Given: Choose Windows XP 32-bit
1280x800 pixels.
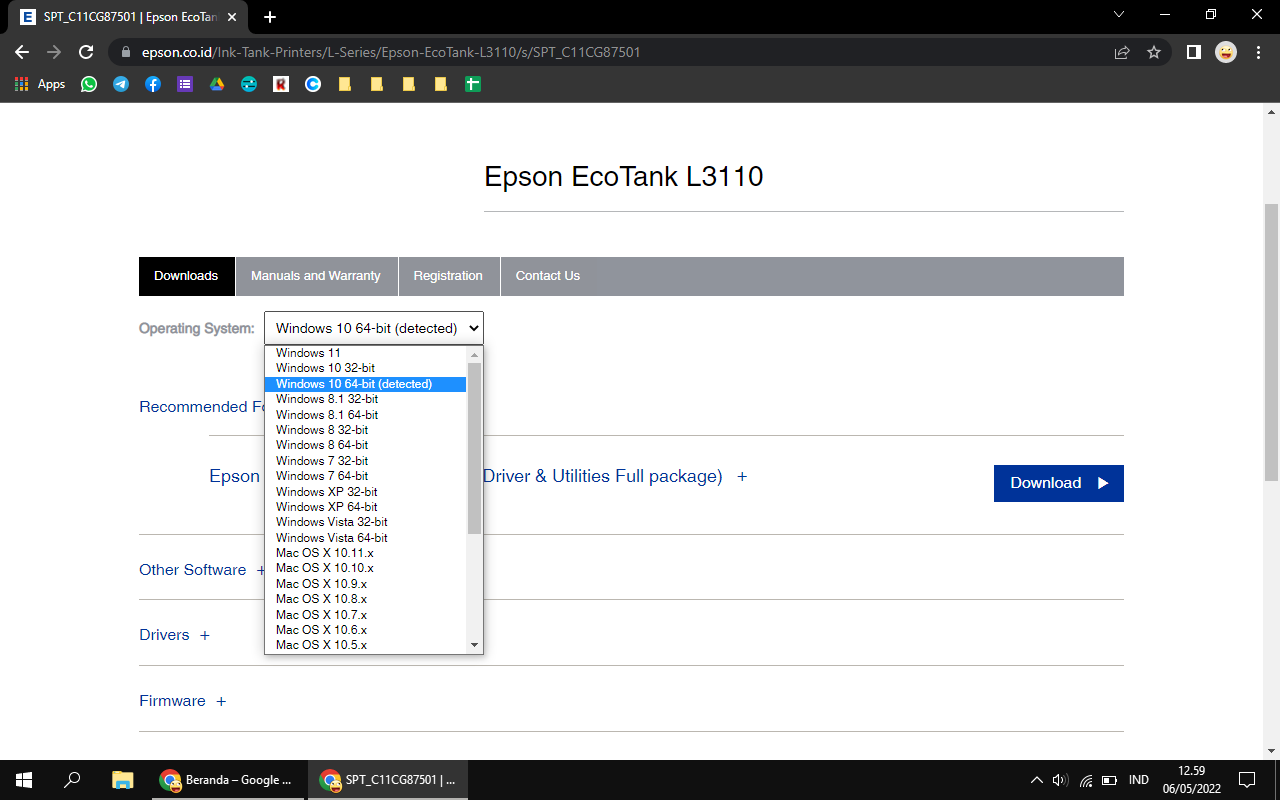Looking at the screenshot, I should (366, 492).
